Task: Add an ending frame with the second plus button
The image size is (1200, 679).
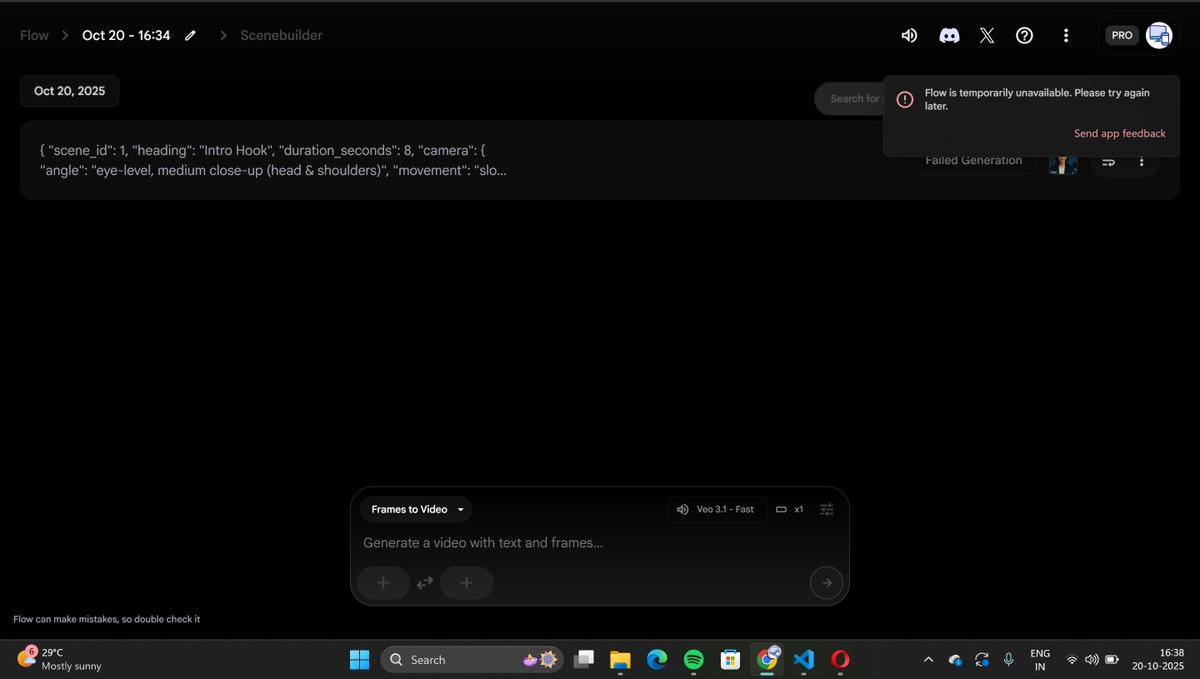Action: click(x=466, y=582)
